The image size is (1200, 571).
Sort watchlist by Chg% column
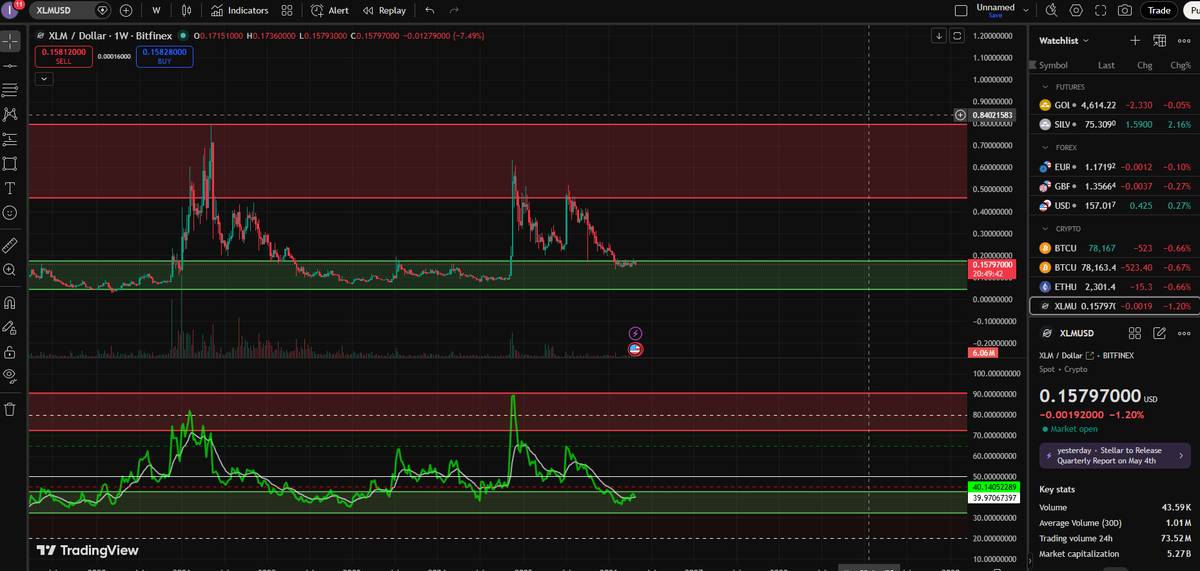point(1180,65)
